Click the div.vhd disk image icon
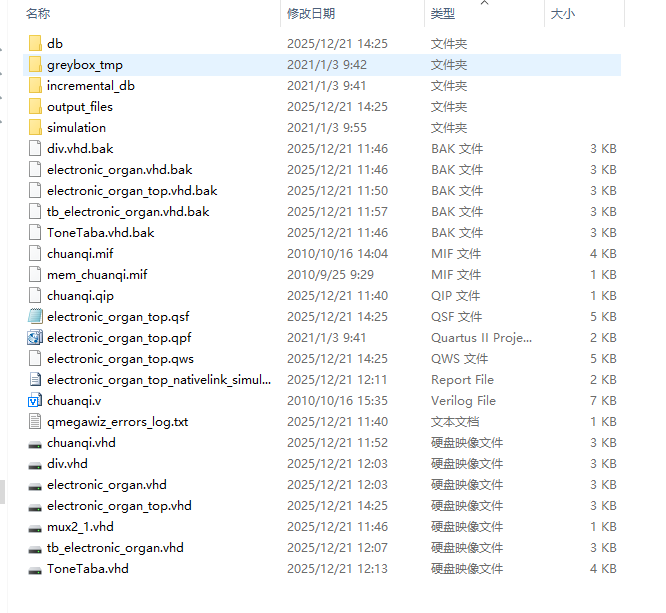This screenshot has width=666, height=613. coord(35,465)
